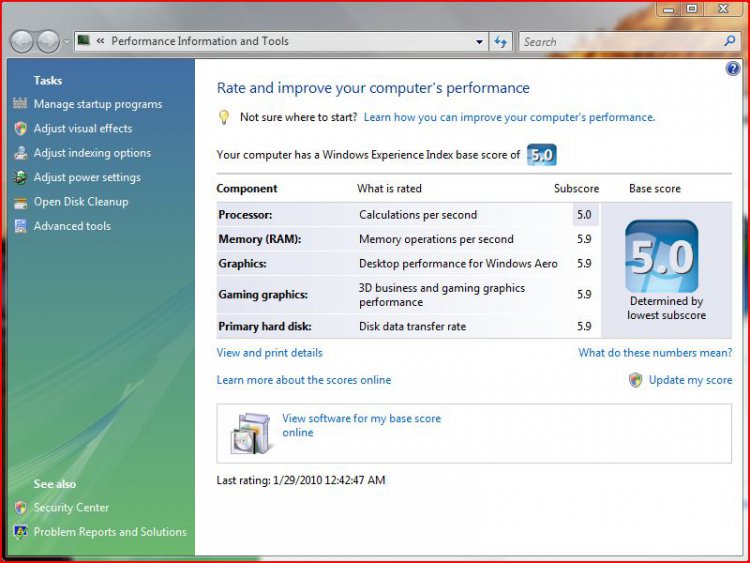Open Security Center link
Screen dimensions: 750x563
[71, 508]
